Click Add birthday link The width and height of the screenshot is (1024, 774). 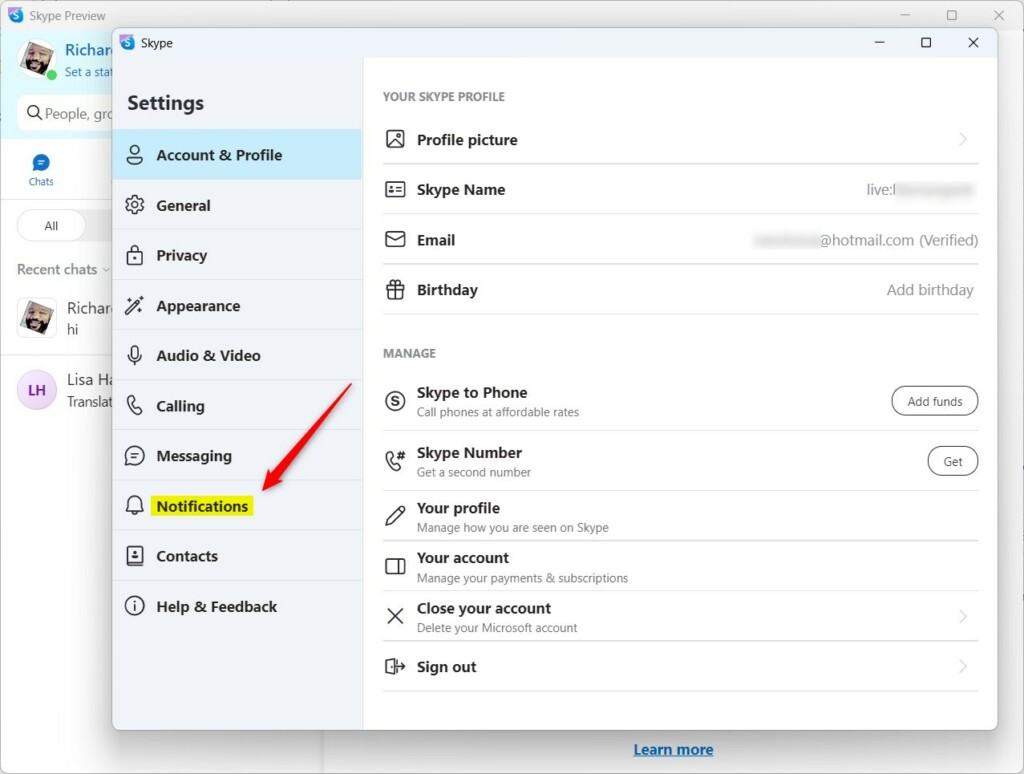(929, 290)
